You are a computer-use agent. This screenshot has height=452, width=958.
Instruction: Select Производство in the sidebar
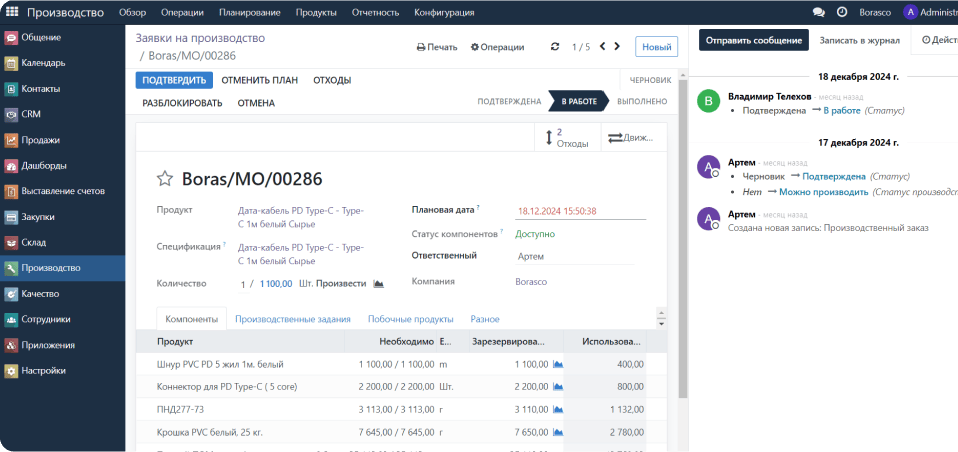(62, 268)
